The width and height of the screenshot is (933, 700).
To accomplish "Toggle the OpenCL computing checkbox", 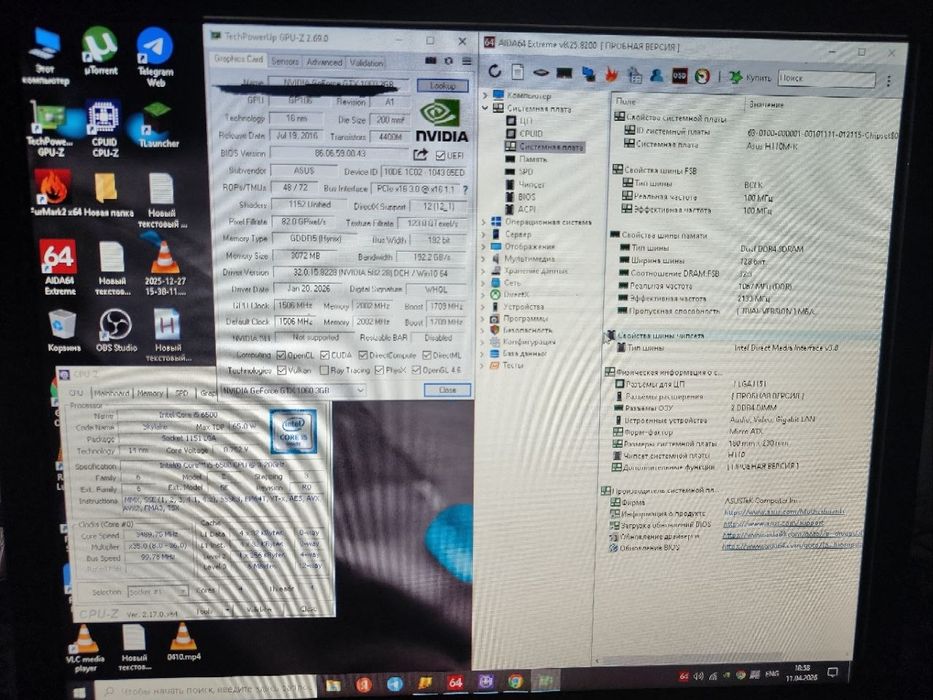I will [x=281, y=355].
